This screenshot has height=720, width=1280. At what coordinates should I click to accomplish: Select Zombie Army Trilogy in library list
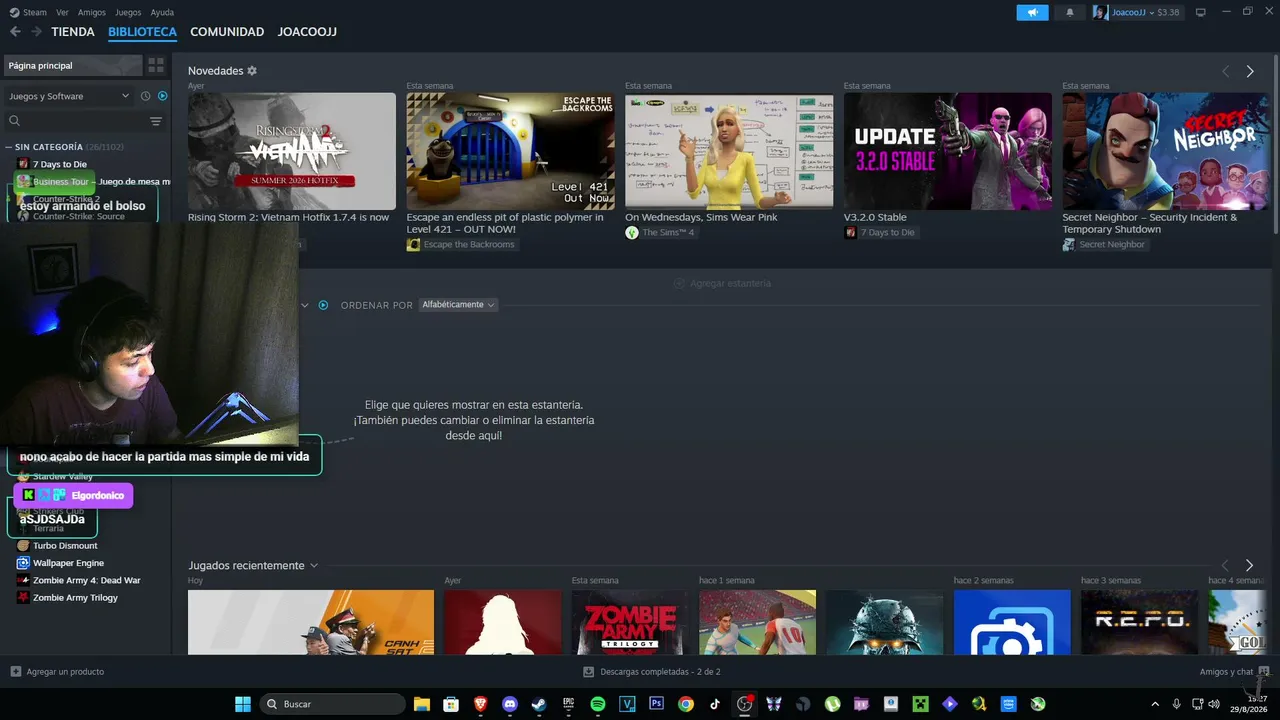click(75, 598)
